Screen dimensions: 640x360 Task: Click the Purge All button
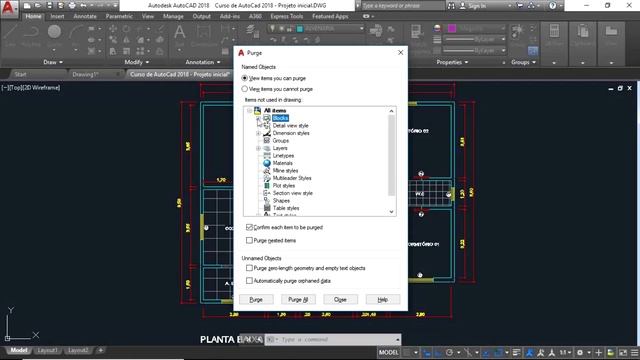298,300
